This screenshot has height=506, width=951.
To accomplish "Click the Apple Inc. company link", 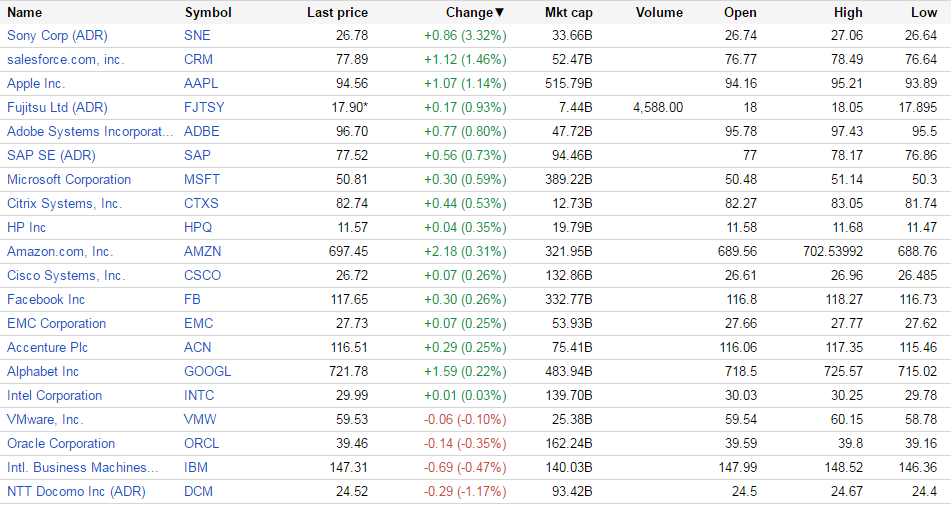I will pos(36,84).
